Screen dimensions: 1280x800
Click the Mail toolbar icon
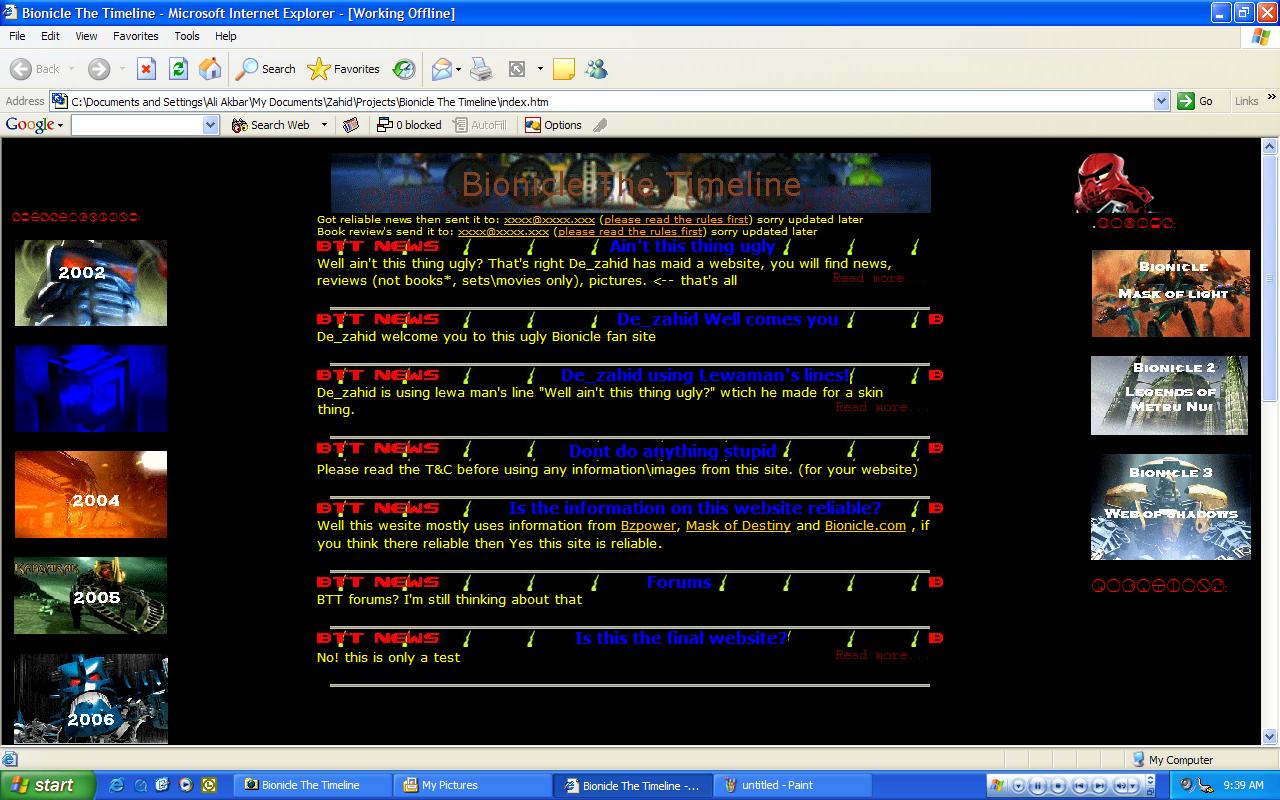click(441, 69)
